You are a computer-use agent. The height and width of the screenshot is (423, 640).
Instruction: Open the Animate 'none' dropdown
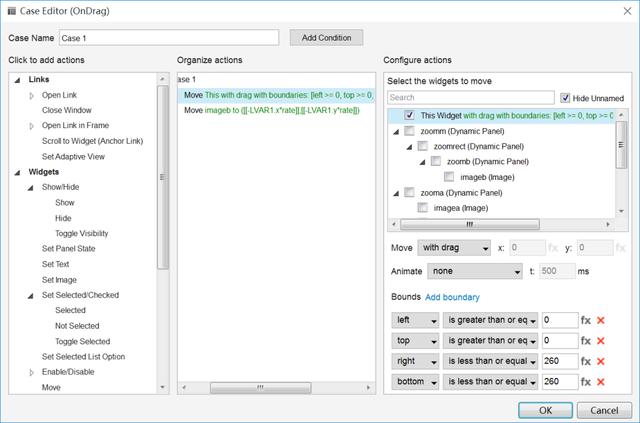[x=475, y=271]
